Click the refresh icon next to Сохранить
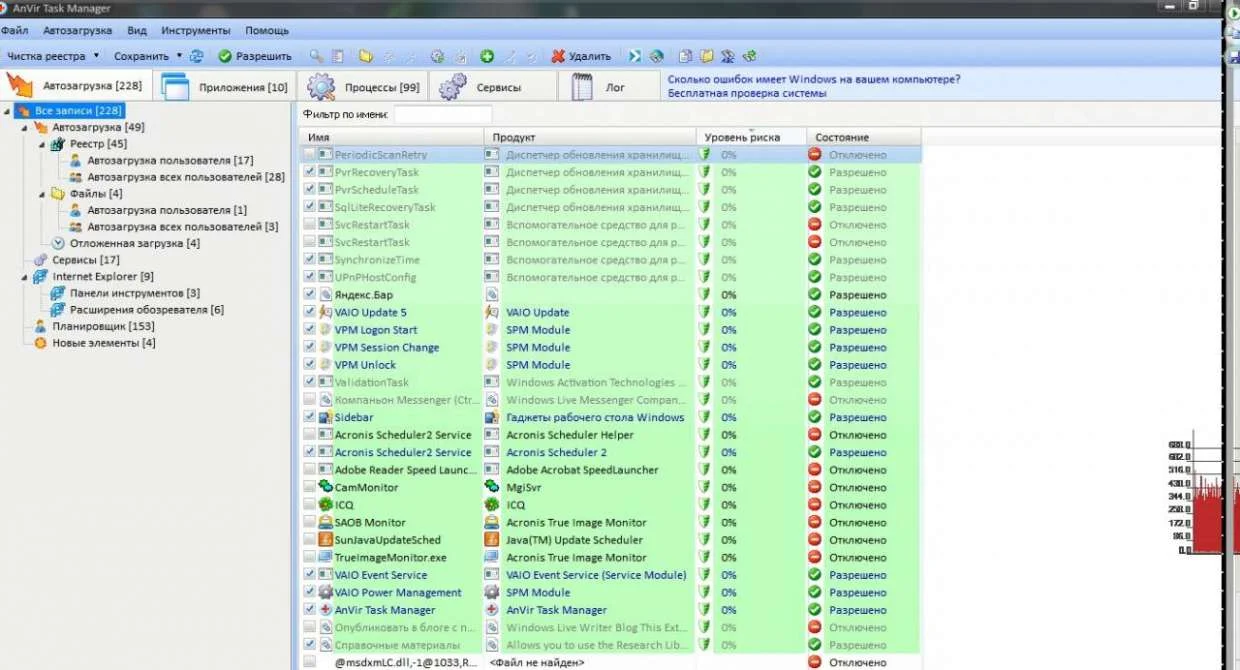The image size is (1240, 670). (197, 57)
